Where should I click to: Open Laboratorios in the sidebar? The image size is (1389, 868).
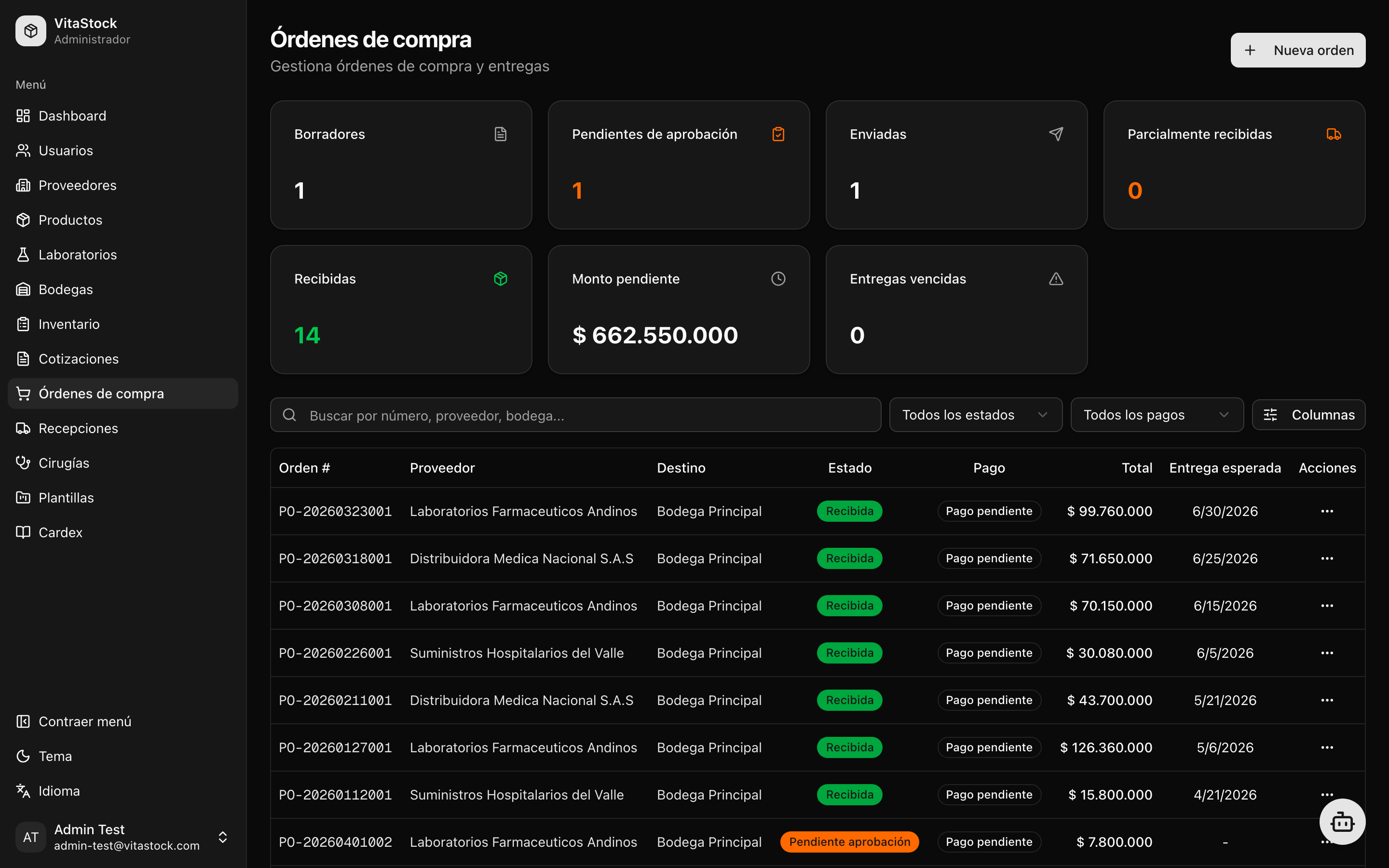[123, 255]
